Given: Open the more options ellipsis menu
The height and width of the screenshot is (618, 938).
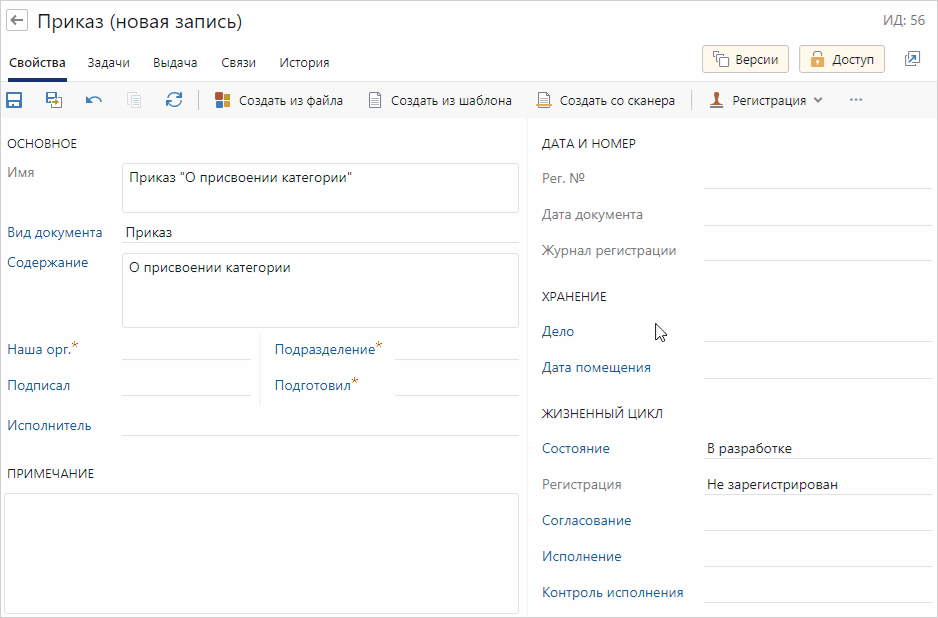Looking at the screenshot, I should (855, 100).
